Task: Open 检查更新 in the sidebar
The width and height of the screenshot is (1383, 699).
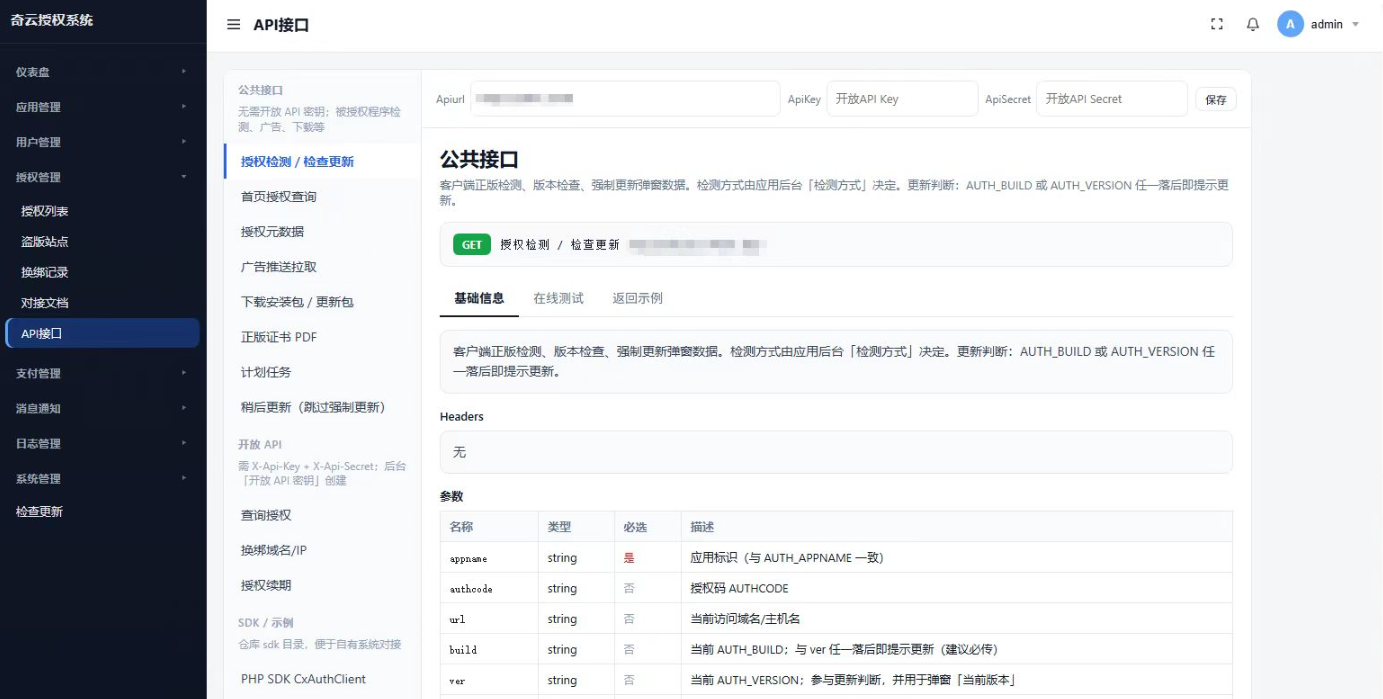Action: pyautogui.click(x=103, y=511)
